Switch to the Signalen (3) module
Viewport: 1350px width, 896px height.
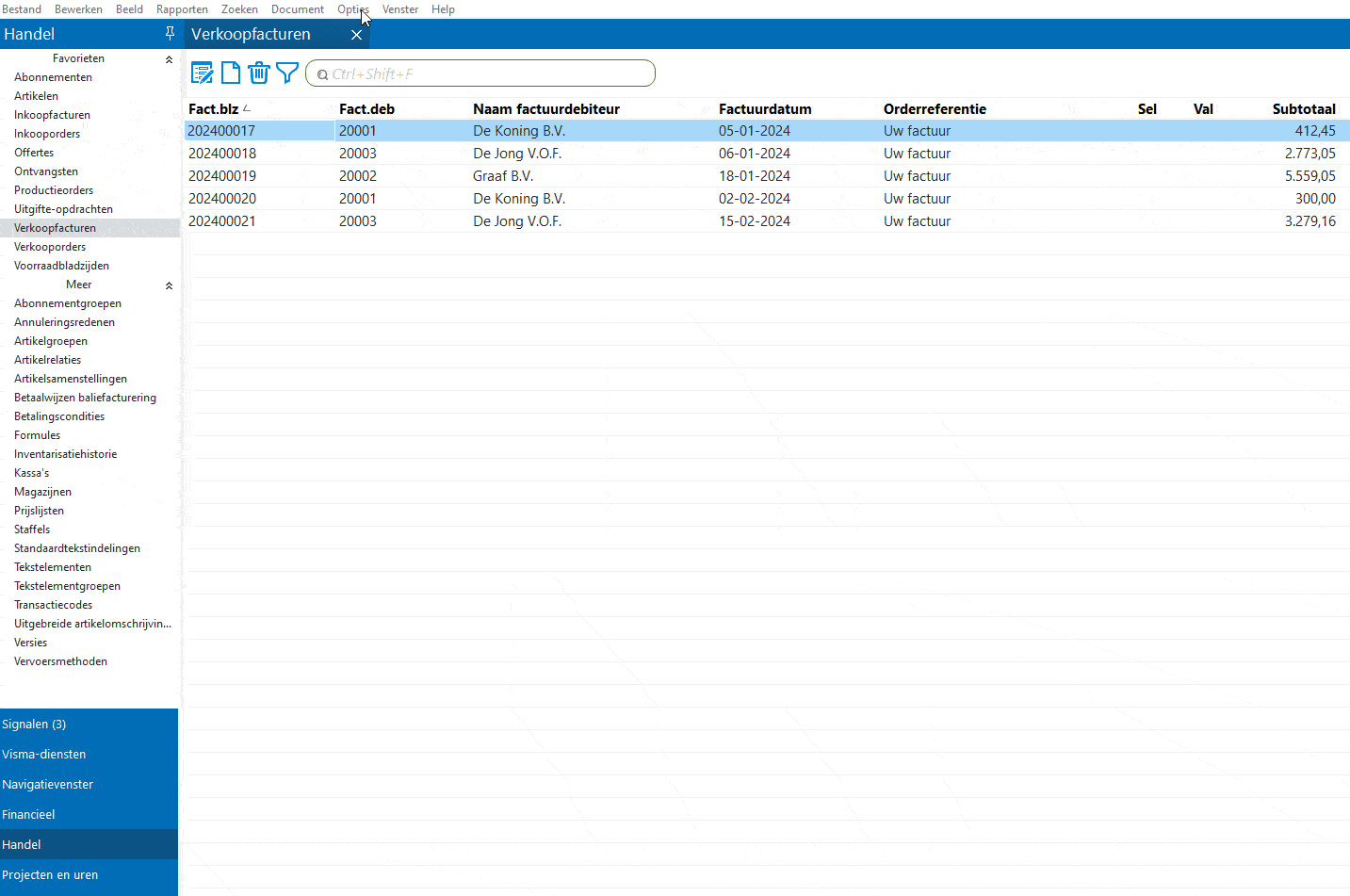[x=89, y=725]
